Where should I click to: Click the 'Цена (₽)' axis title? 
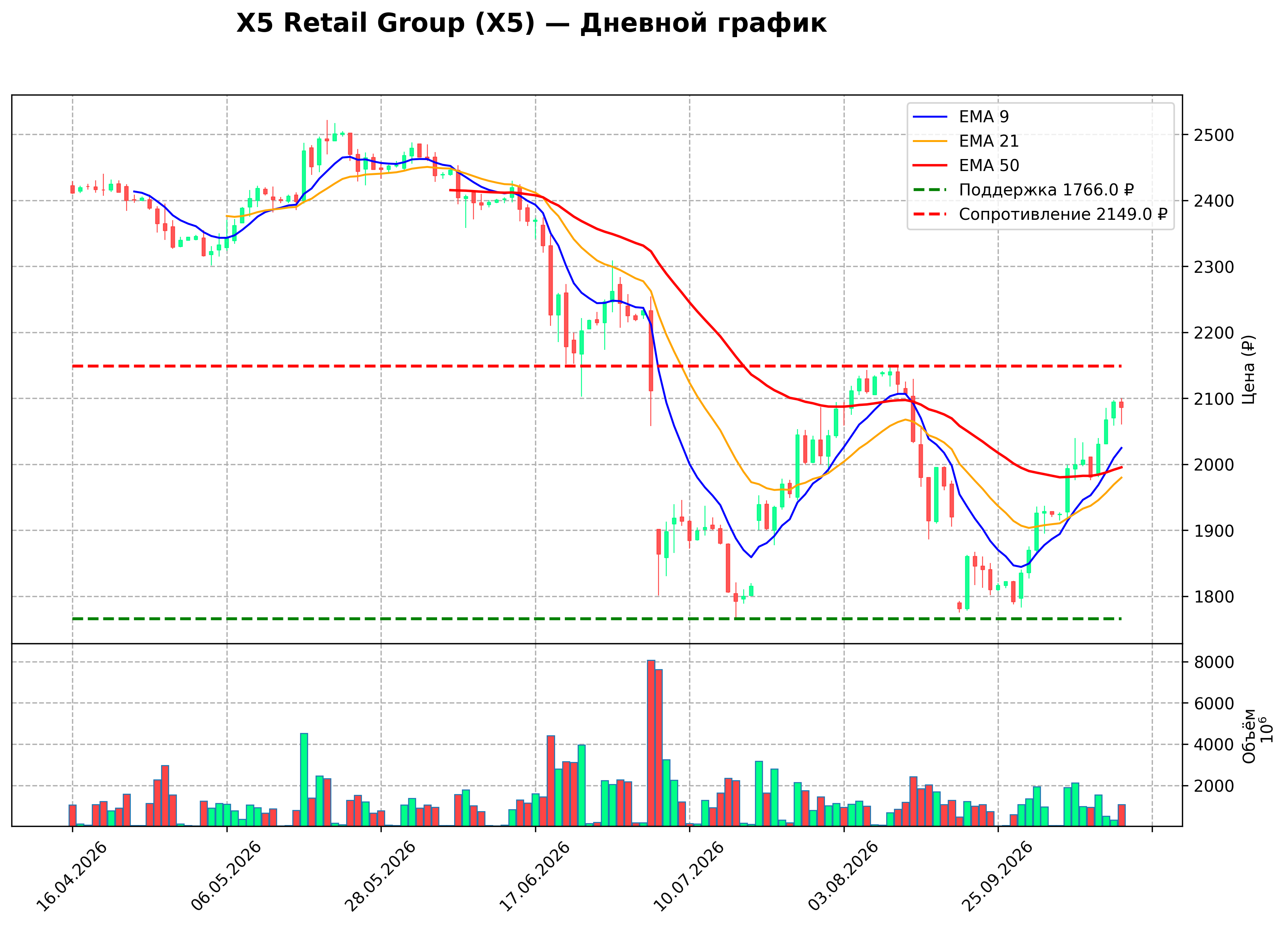[1249, 370]
